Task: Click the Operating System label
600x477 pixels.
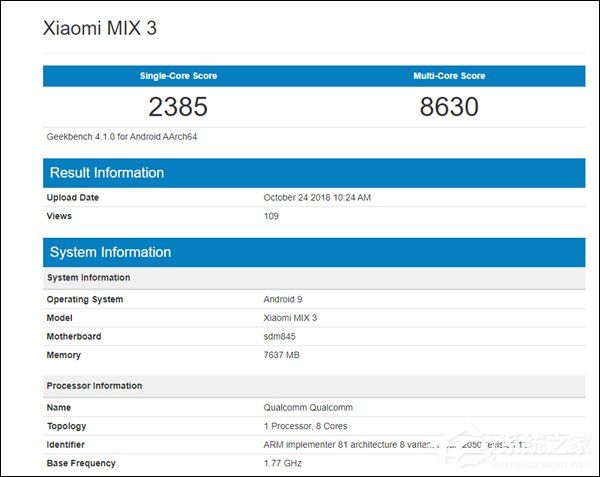Action: (85, 300)
